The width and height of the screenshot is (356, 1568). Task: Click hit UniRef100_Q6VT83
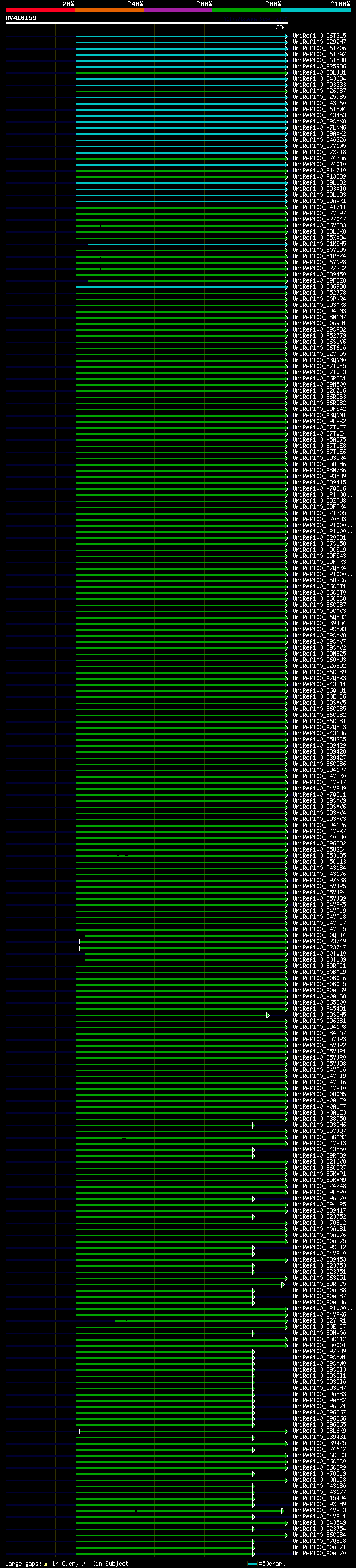(319, 225)
